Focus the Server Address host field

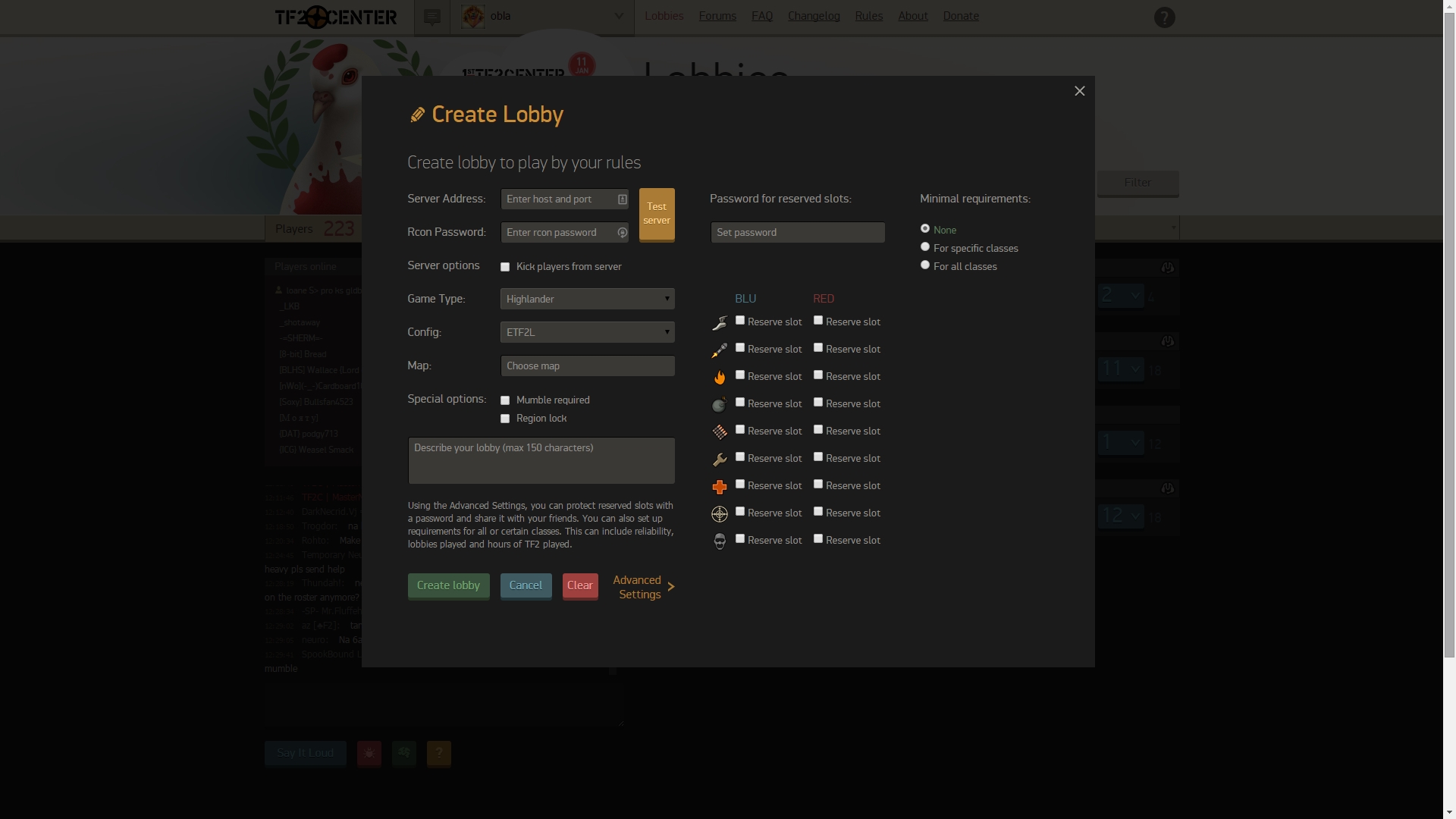564,199
